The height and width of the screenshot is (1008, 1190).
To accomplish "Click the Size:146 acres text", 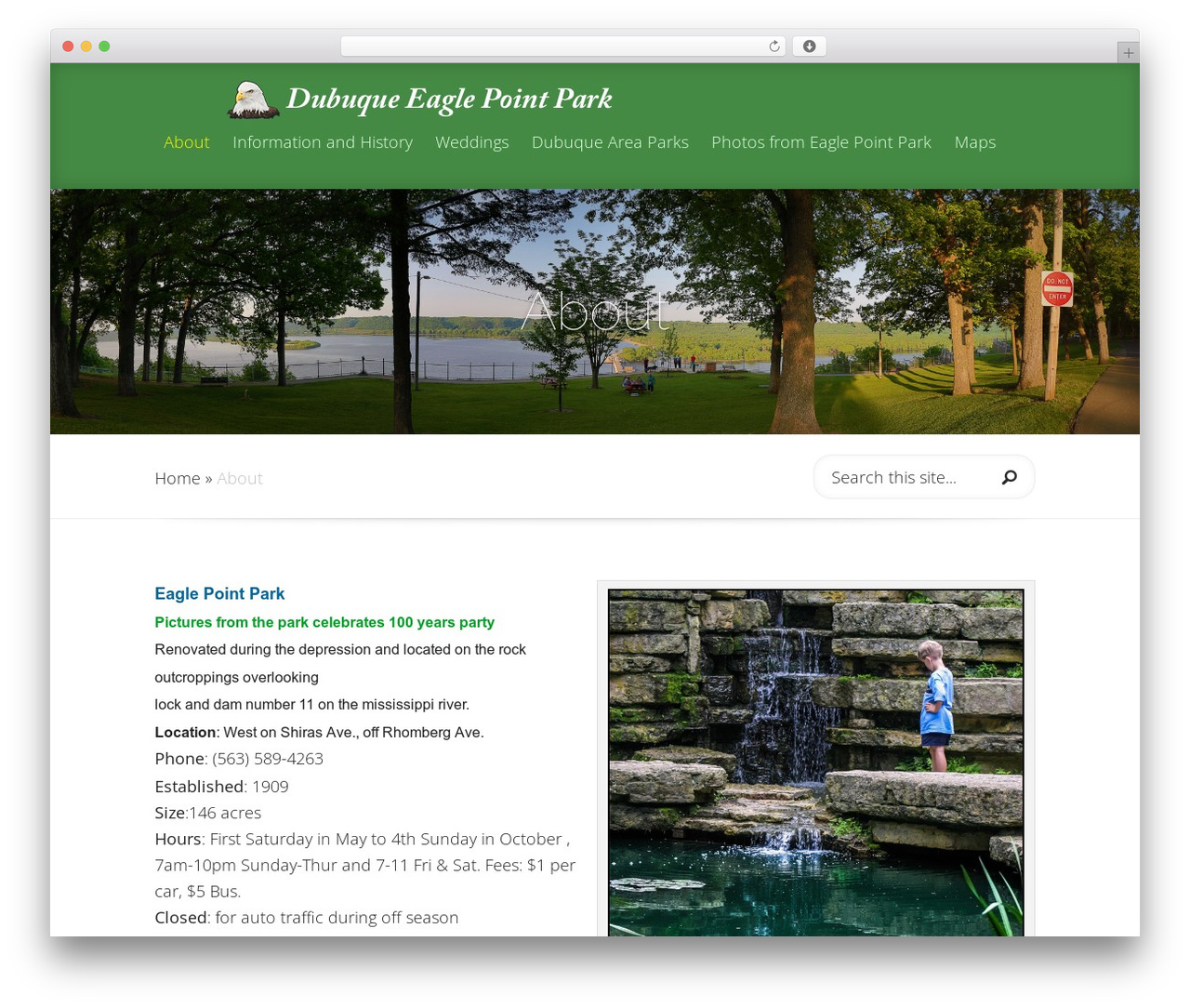I will click(x=208, y=813).
